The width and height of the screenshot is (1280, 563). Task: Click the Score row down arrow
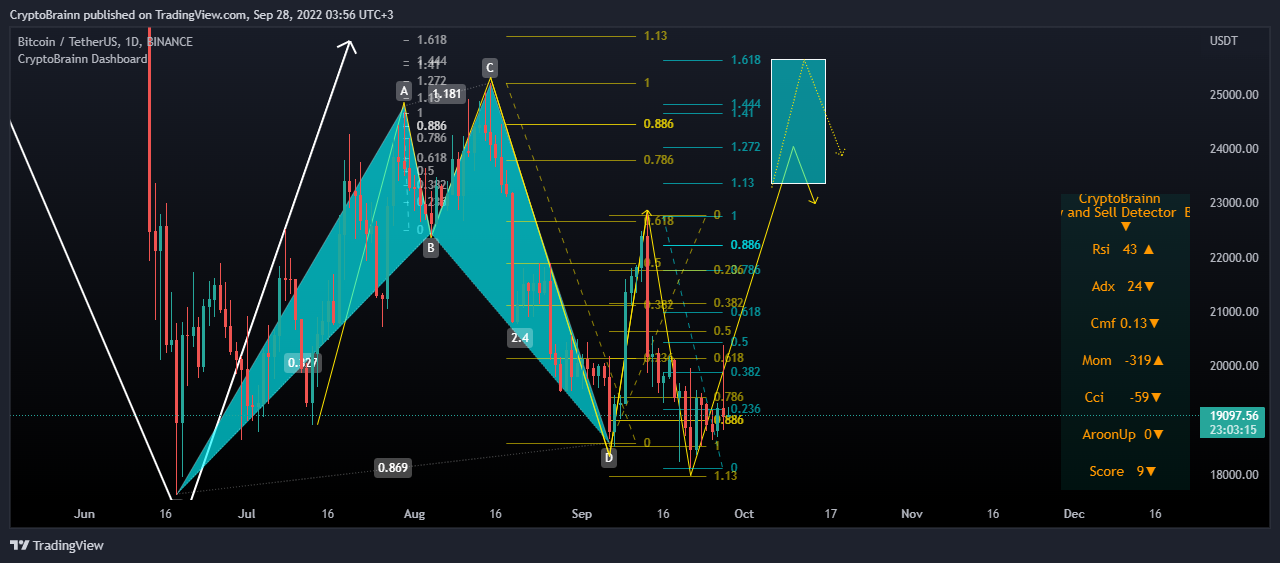(x=1150, y=471)
